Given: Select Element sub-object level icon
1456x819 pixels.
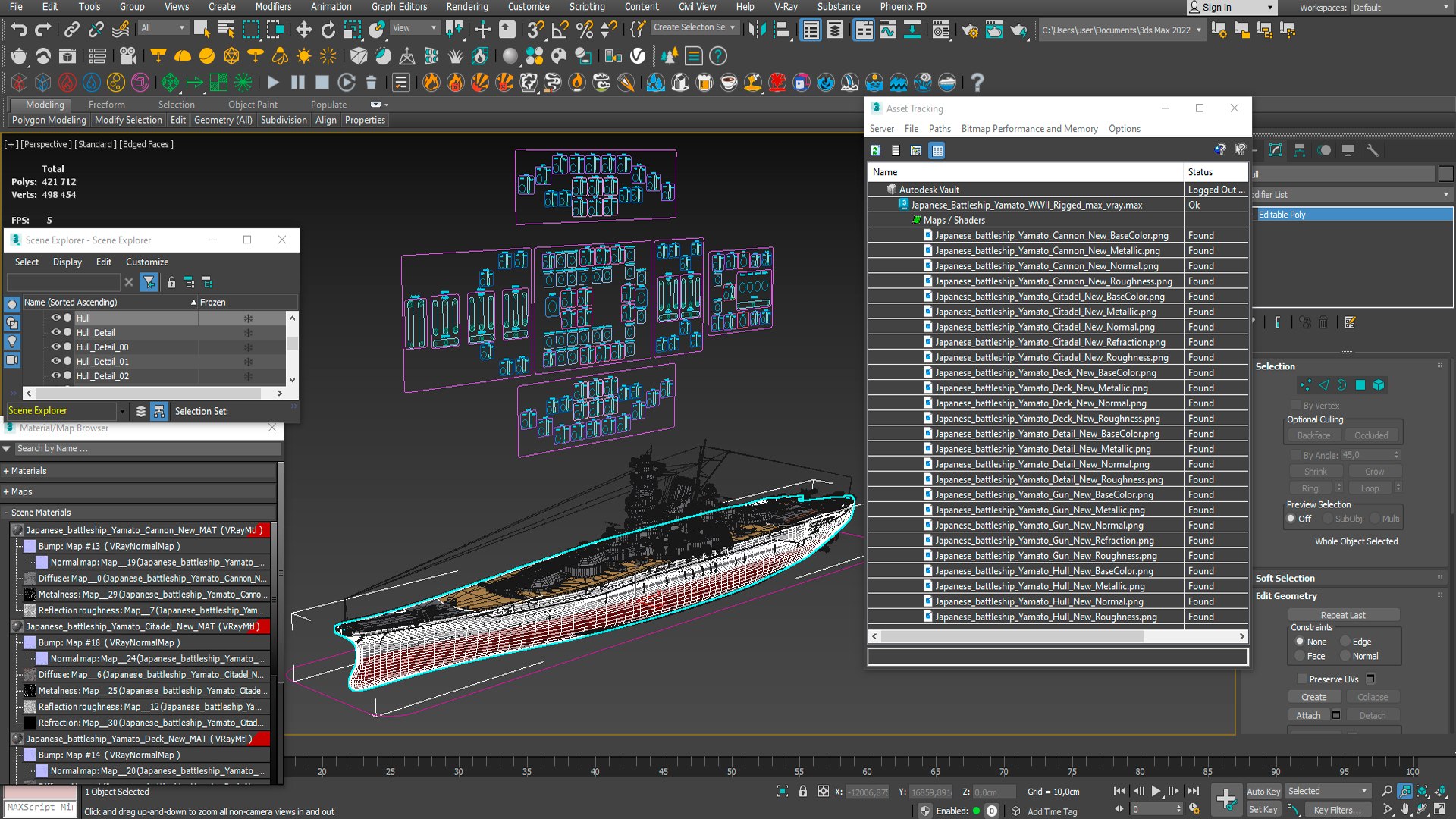Looking at the screenshot, I should (x=1379, y=384).
